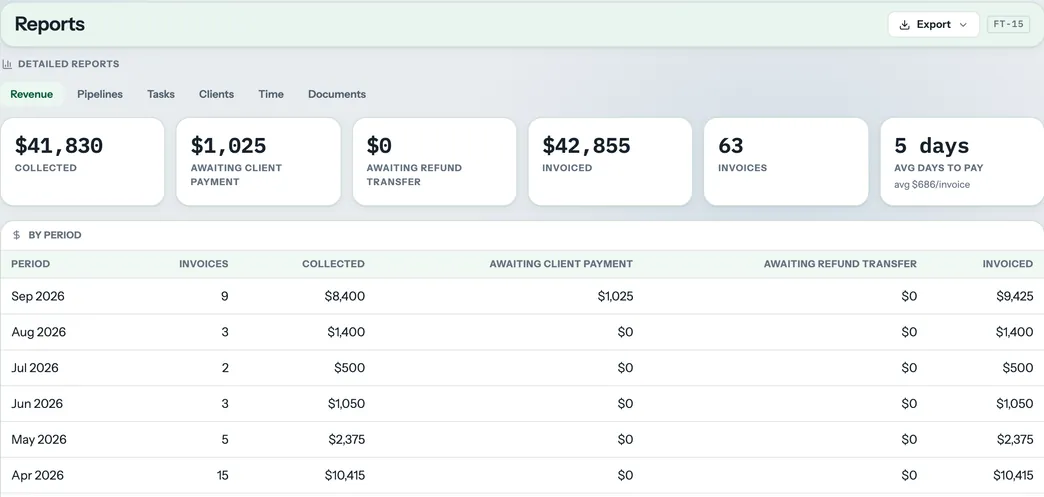Click the $1,025 Awaiting Client Payment card
Image resolution: width=1044 pixels, height=497 pixels.
(x=258, y=162)
